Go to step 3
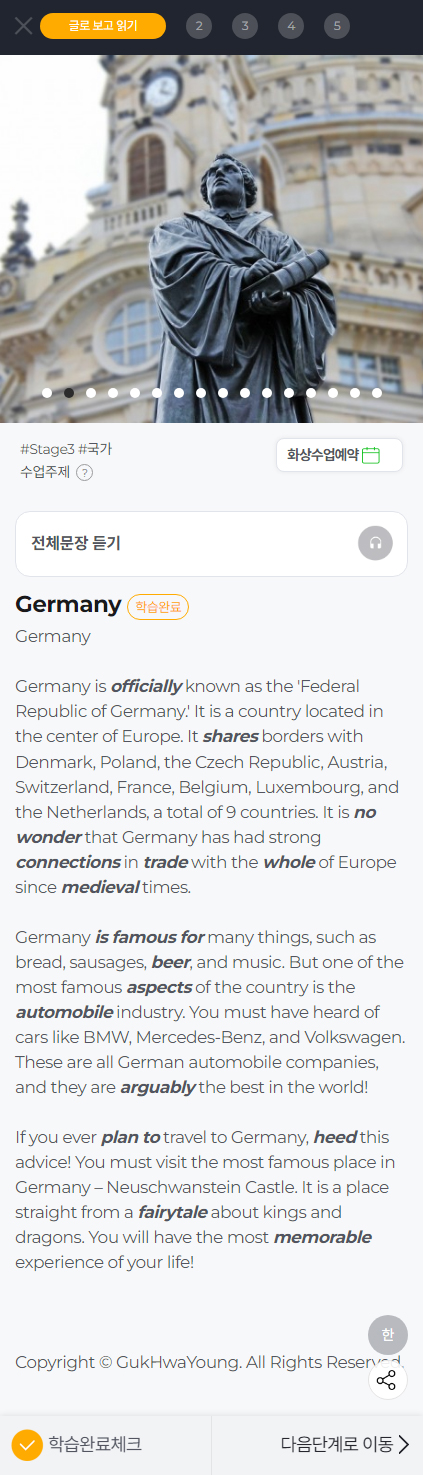Screen dimensions: 423x1475 (x=245, y=26)
